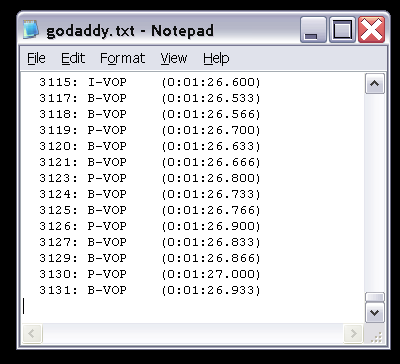Image resolution: width=400 pixels, height=364 pixels.
Task: Open the Help menu
Action: (x=216, y=59)
